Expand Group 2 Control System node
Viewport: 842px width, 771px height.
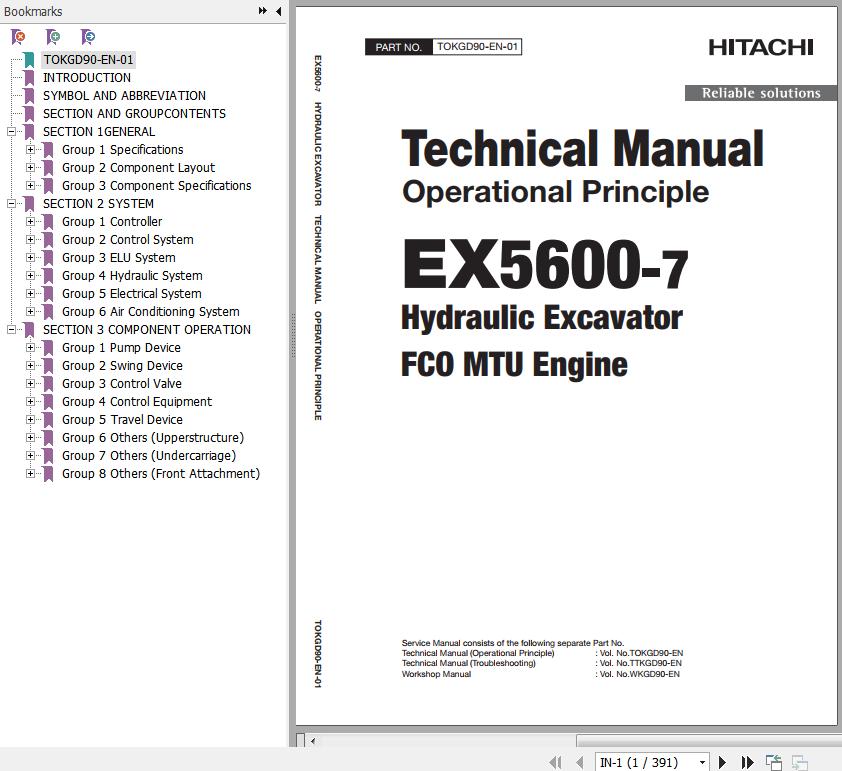coord(31,239)
